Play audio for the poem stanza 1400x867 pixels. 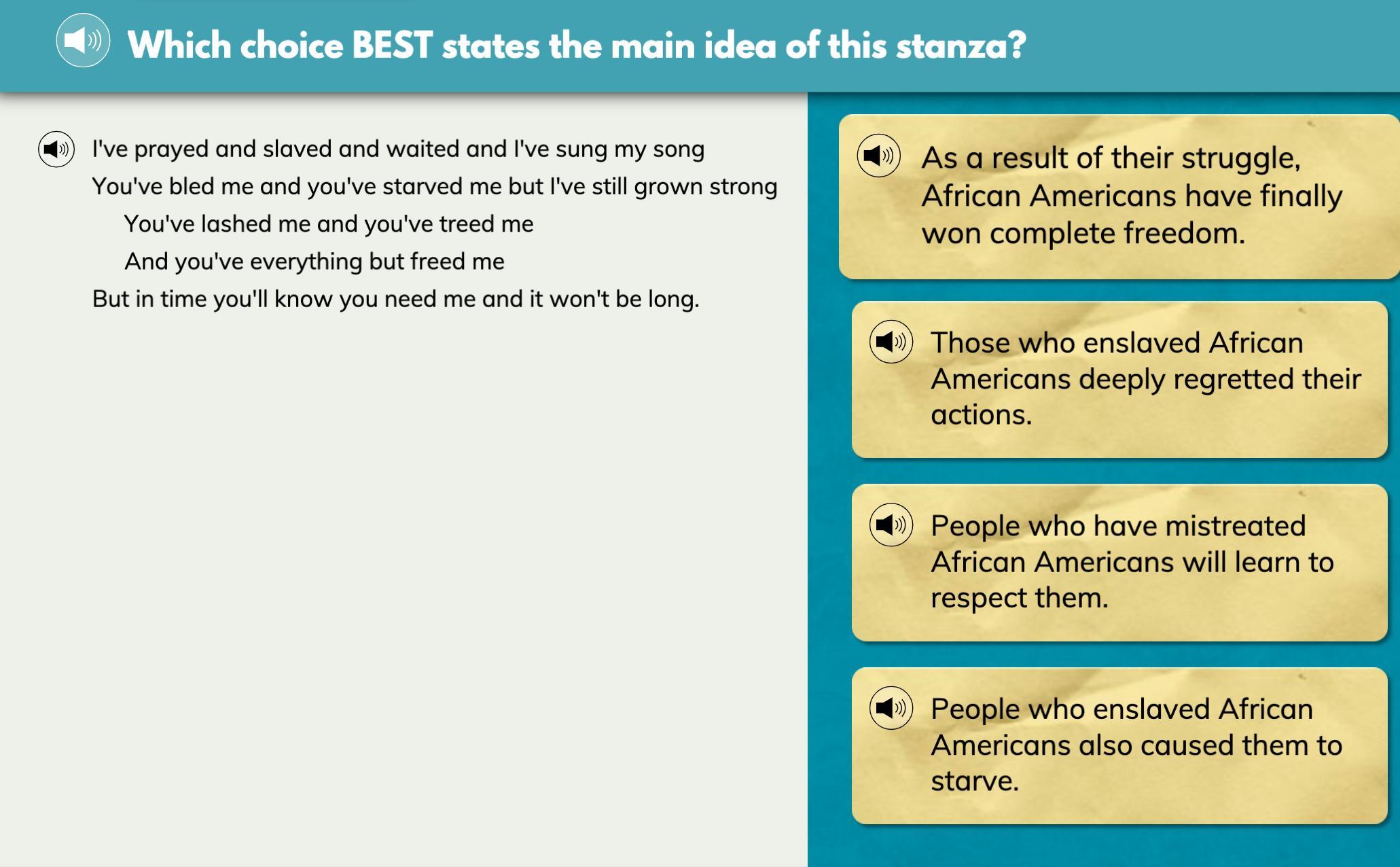coord(56,149)
